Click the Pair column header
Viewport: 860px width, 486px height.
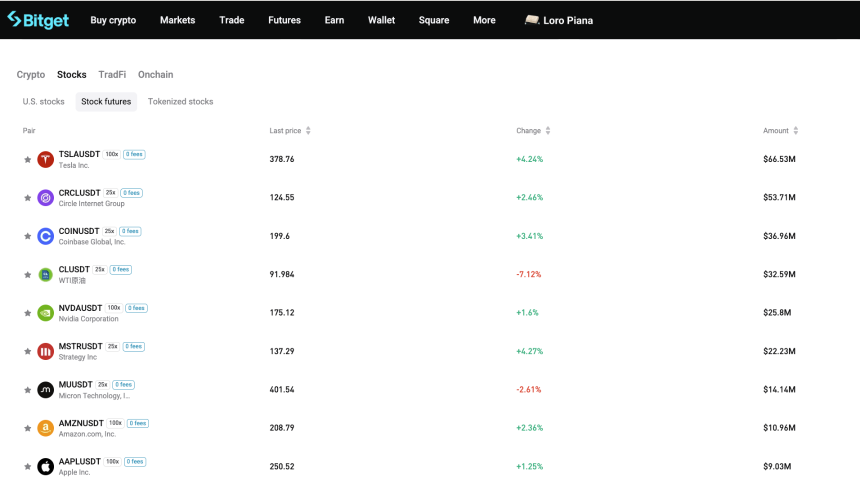pyautogui.click(x=29, y=131)
